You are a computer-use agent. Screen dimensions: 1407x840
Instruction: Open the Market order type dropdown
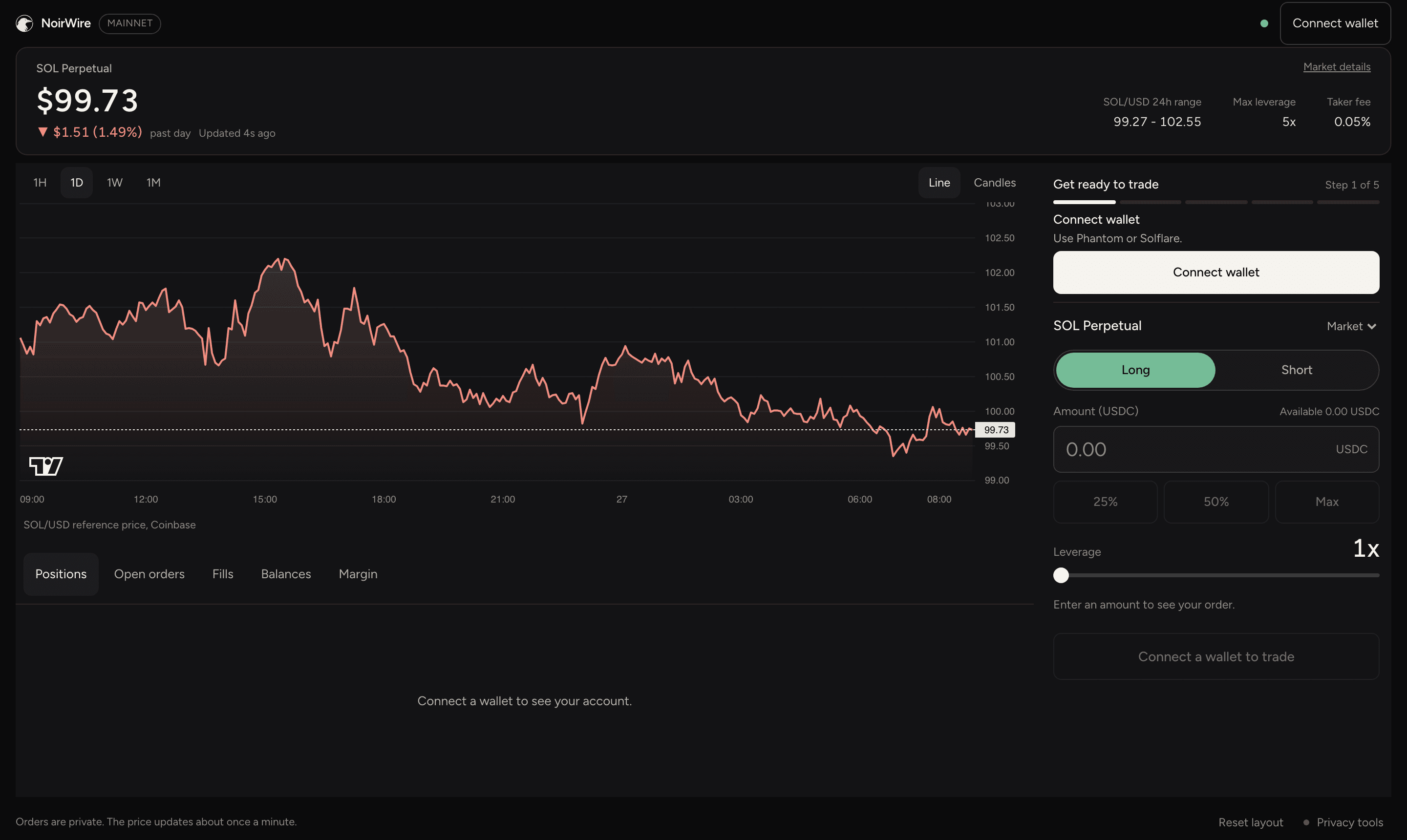pos(1351,327)
